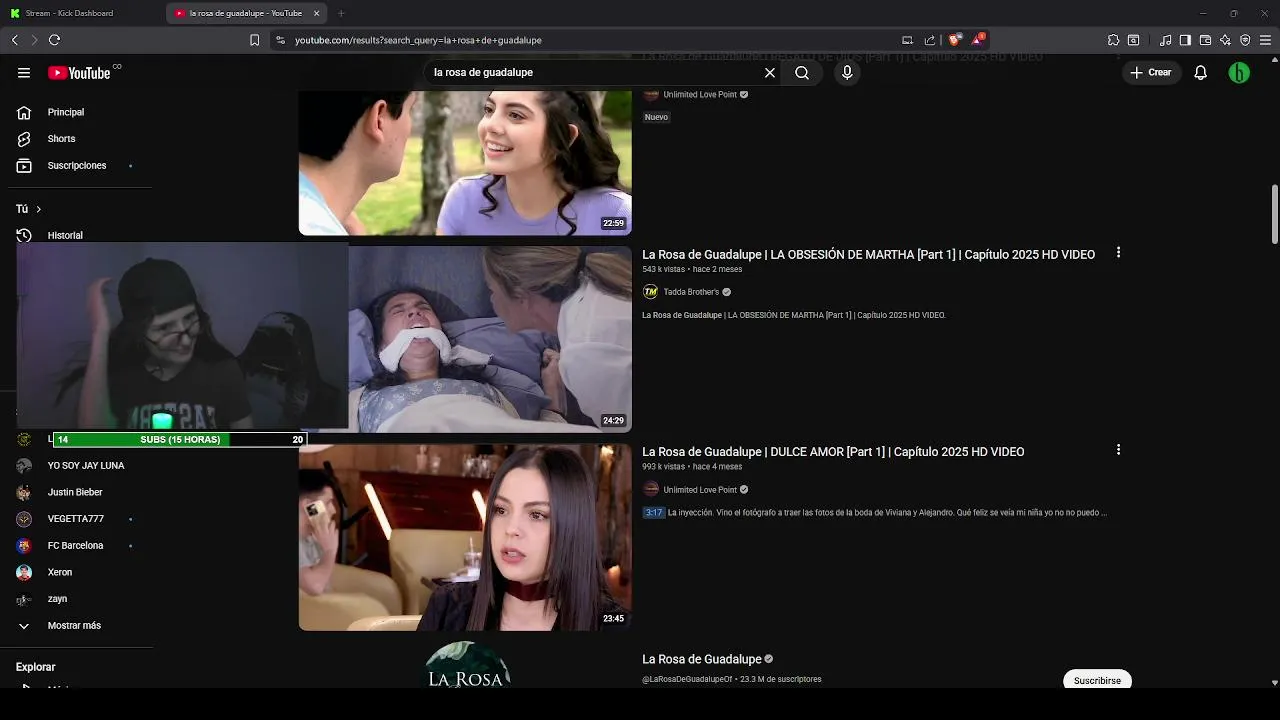Open more options for LA OBSESIÓN DE MARTHA video

tap(1118, 253)
